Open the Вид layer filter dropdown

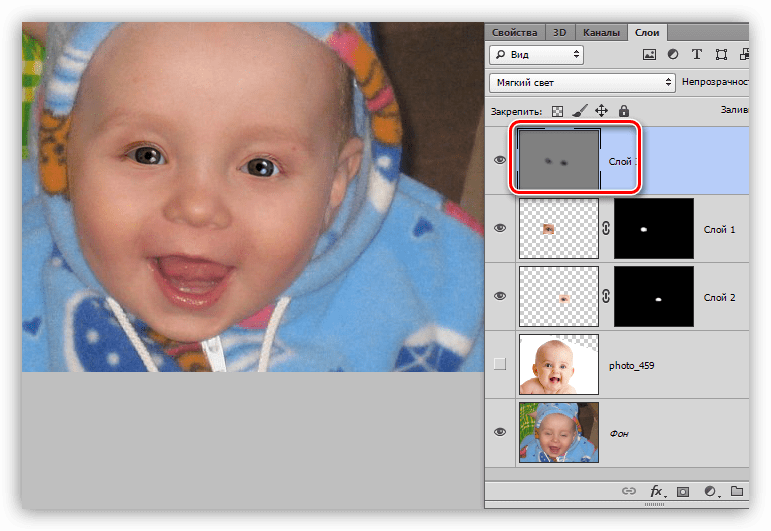536,55
